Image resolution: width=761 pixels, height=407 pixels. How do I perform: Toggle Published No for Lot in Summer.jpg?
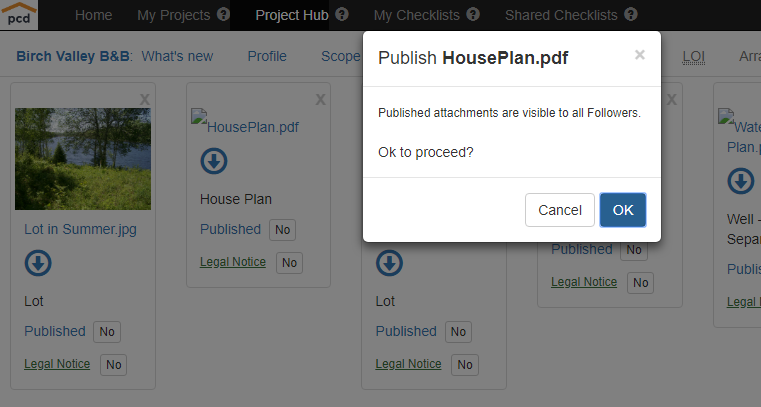pos(107,332)
